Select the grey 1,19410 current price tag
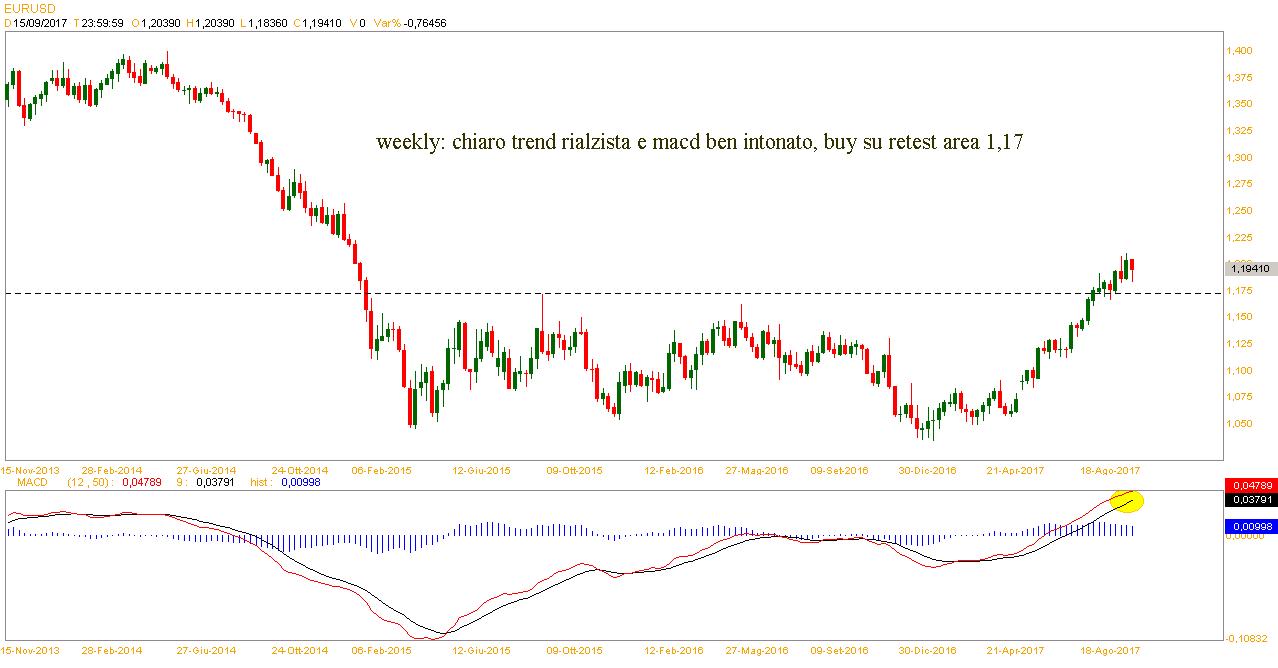Image resolution: width=1278 pixels, height=668 pixels. tap(1248, 268)
